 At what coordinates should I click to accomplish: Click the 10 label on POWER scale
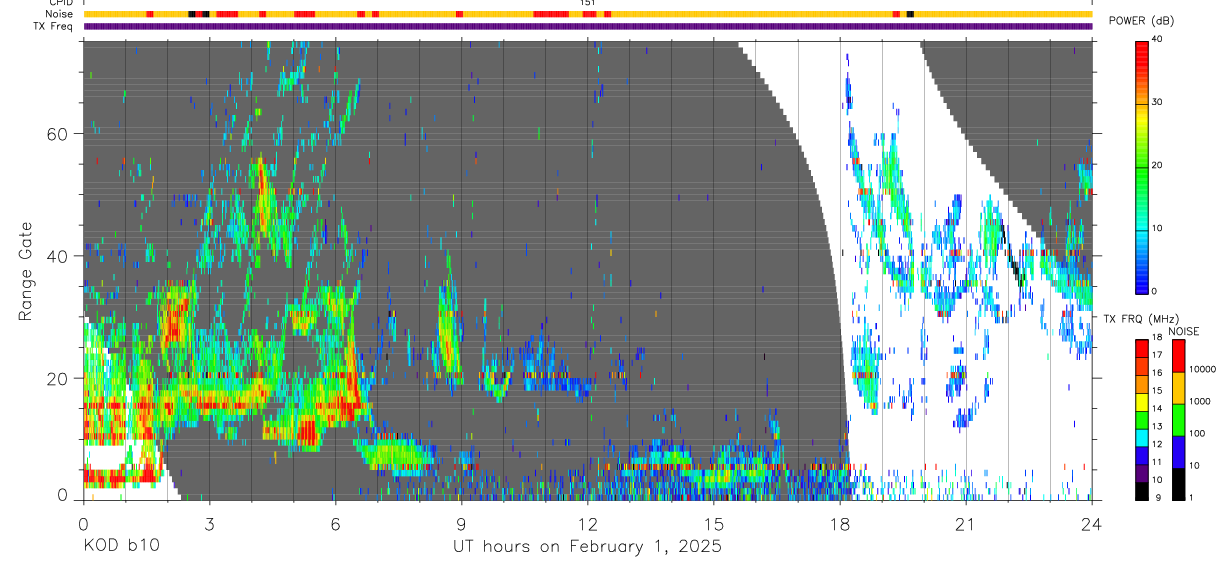[x=1157, y=229]
